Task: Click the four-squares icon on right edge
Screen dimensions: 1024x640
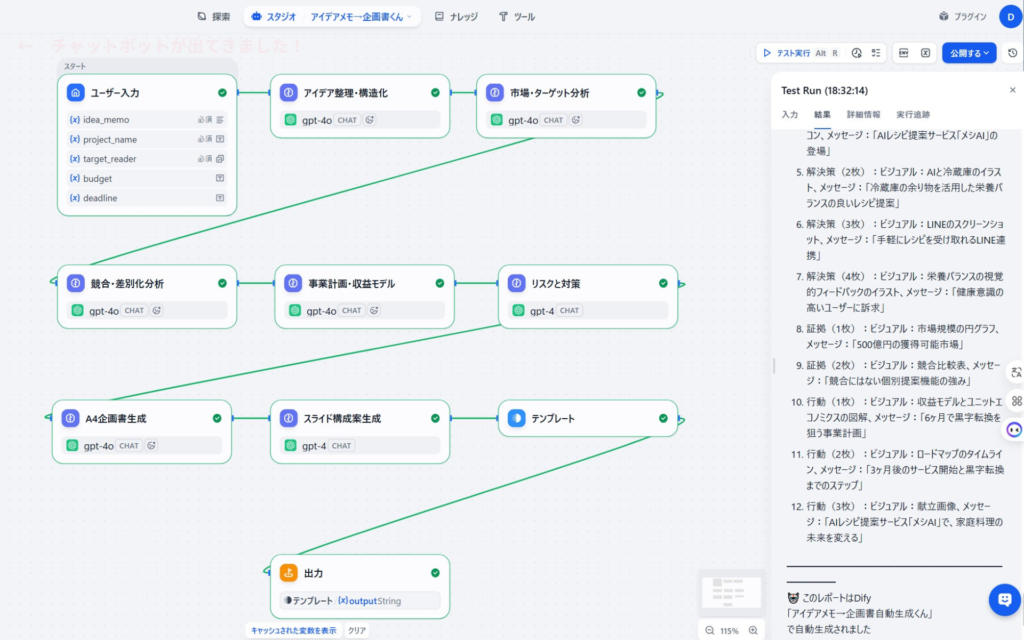Action: (x=1017, y=401)
